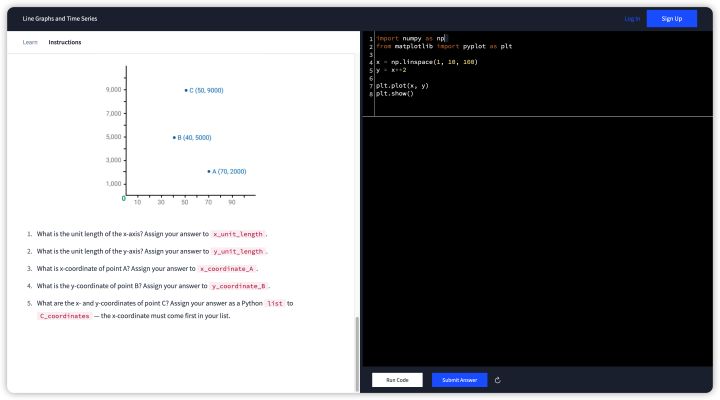Viewport: 720px width, 400px height.
Task: Click the 90 x-axis label
Action: coord(232,202)
